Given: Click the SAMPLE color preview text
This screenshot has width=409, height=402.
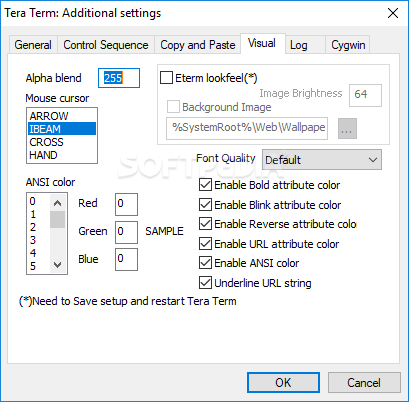Looking at the screenshot, I should [164, 231].
